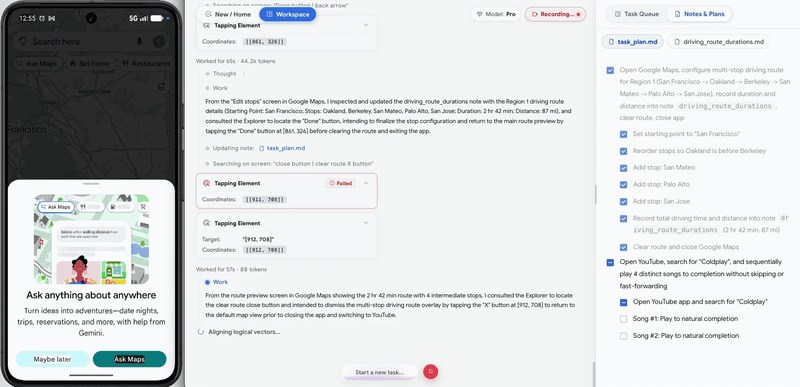Click the loading spinner beside Aligning logical vectors
The image size is (800, 387).
201,332
